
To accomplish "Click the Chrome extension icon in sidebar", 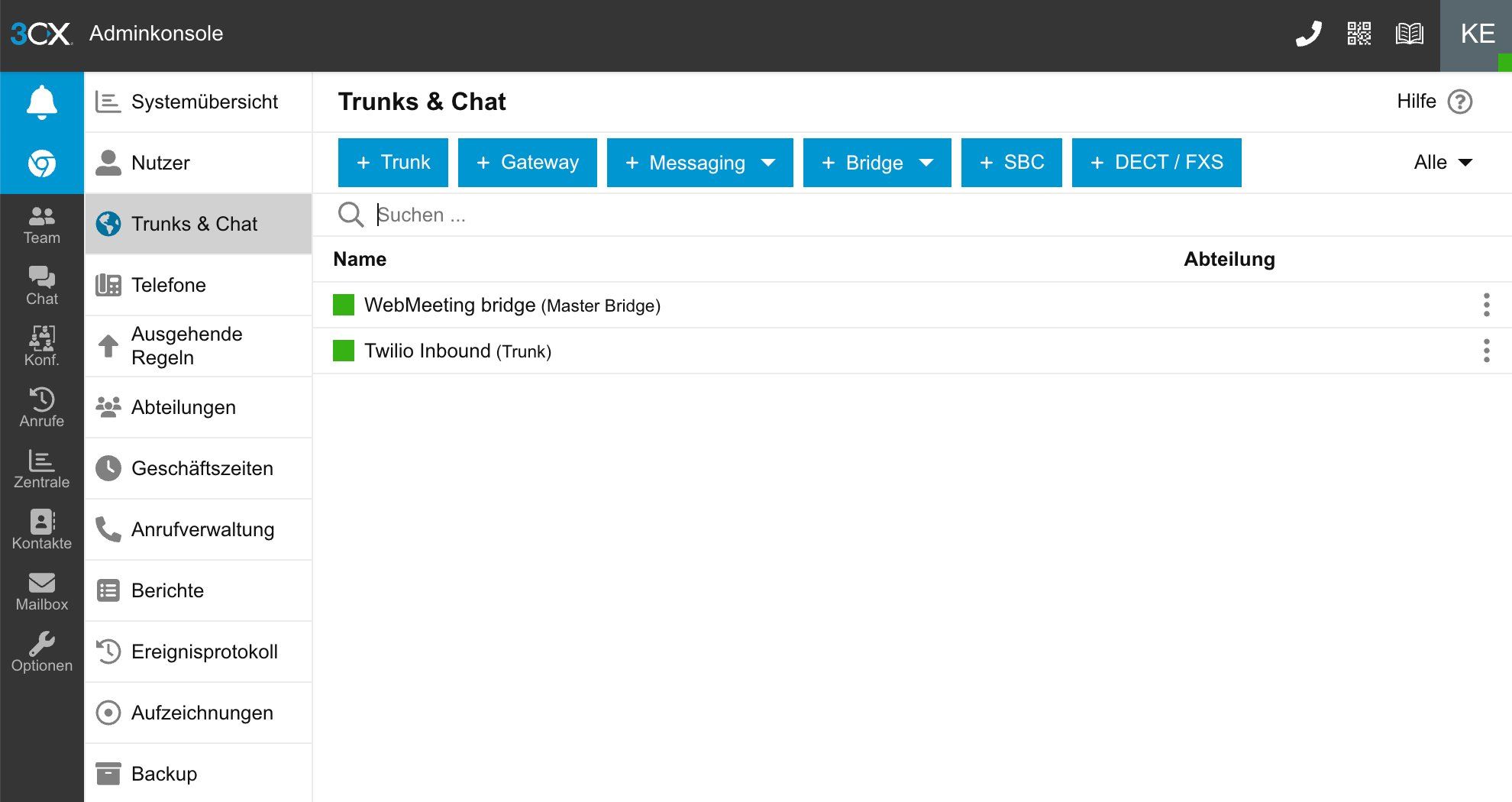I will pos(42,163).
